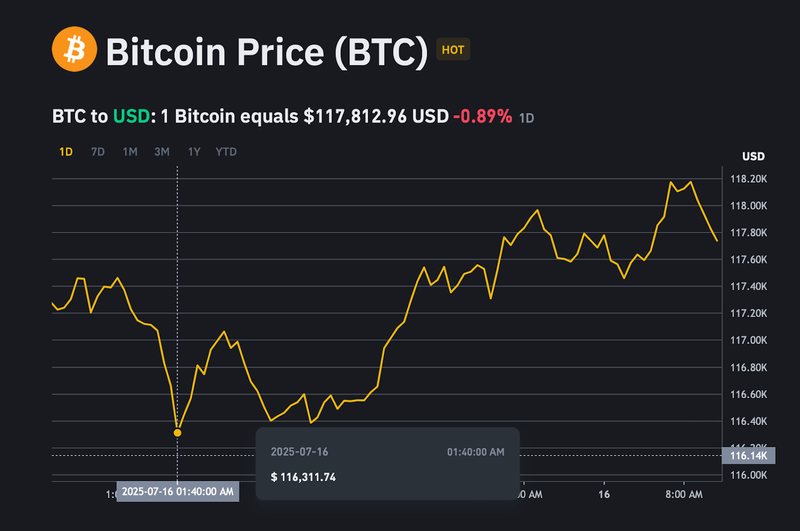This screenshot has width=800, height=531.
Task: Click the 117.00K price axis label
Action: [x=749, y=340]
